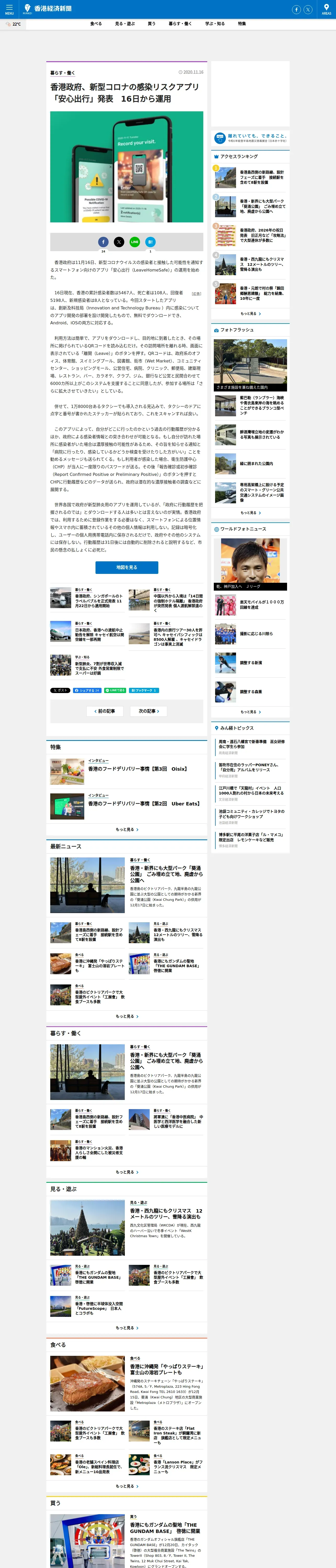Open the MENU hamburger icon
336x1568 pixels.
(x=9, y=9)
